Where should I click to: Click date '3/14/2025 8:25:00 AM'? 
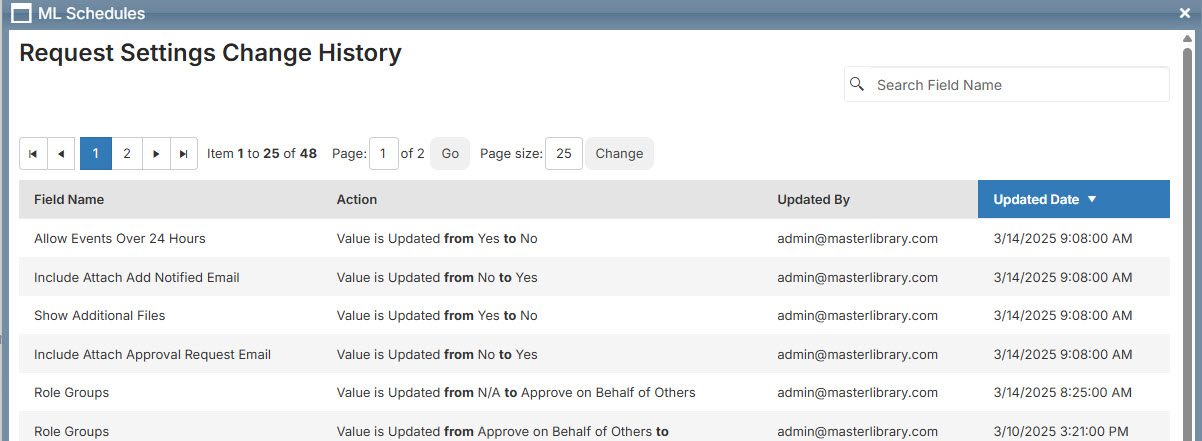1063,392
